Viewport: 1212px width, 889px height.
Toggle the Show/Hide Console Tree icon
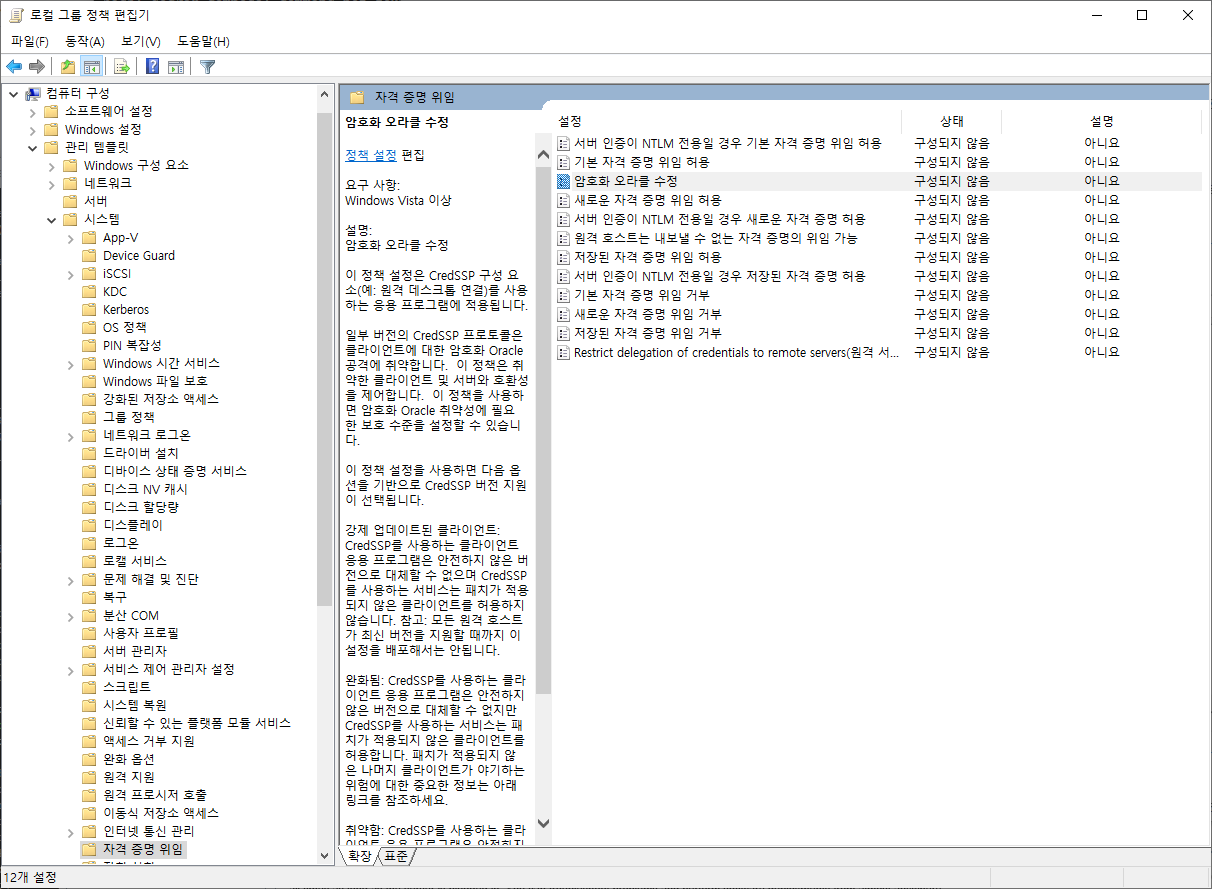91,67
